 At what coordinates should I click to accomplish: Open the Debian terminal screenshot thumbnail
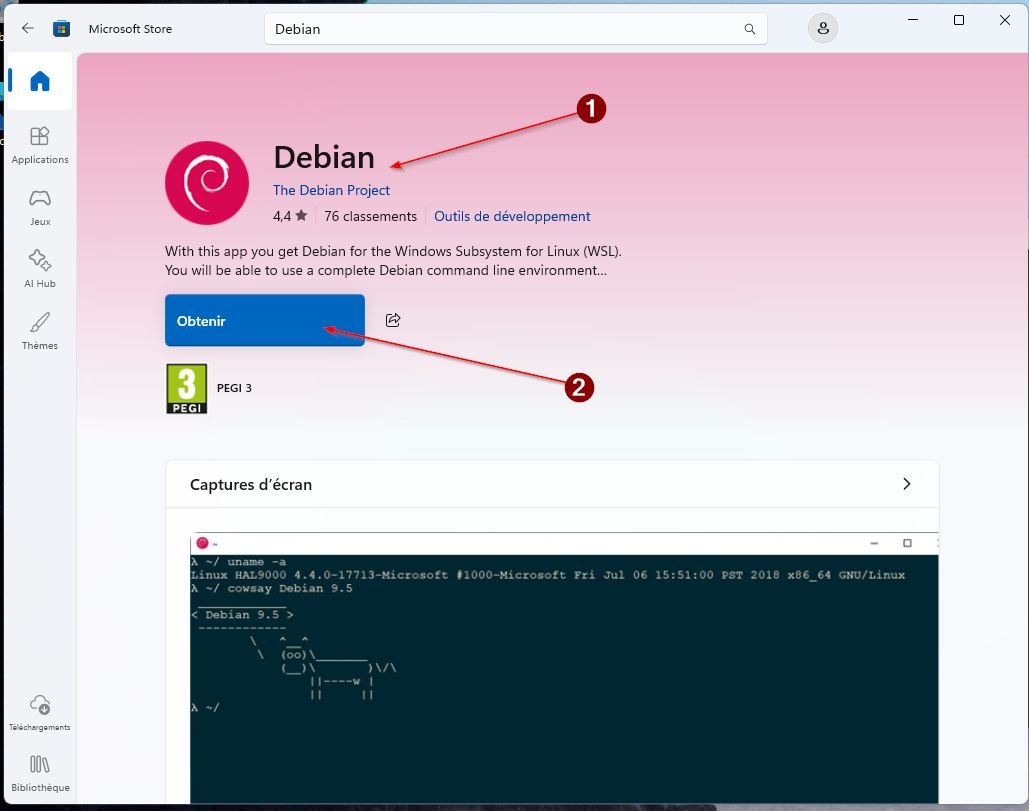click(x=564, y=668)
